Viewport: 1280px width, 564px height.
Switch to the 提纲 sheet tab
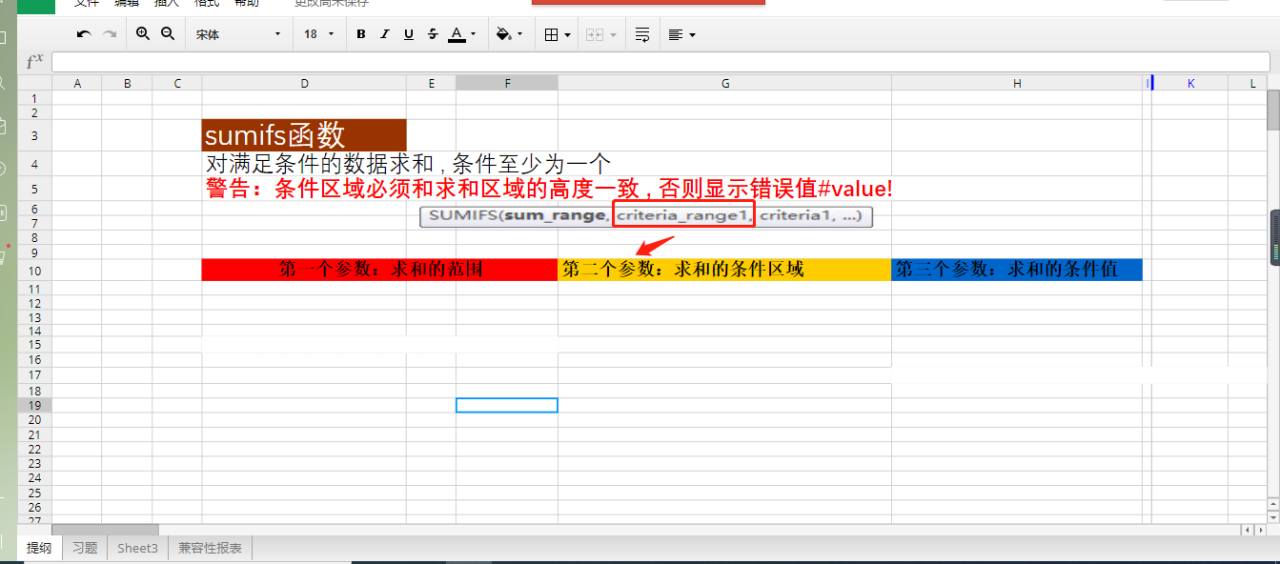pos(39,548)
